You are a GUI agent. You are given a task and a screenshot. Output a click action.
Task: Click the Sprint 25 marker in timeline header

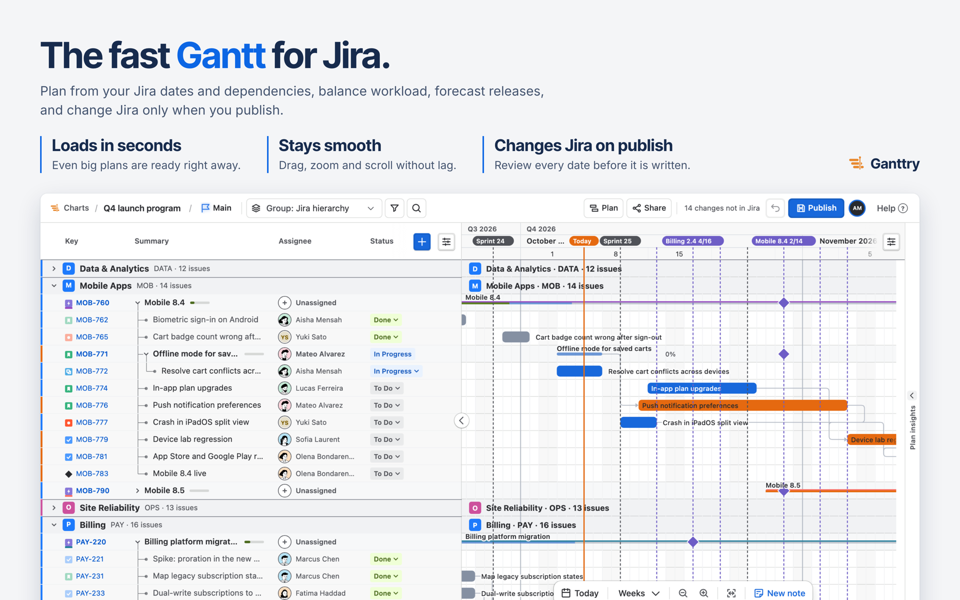click(x=620, y=241)
